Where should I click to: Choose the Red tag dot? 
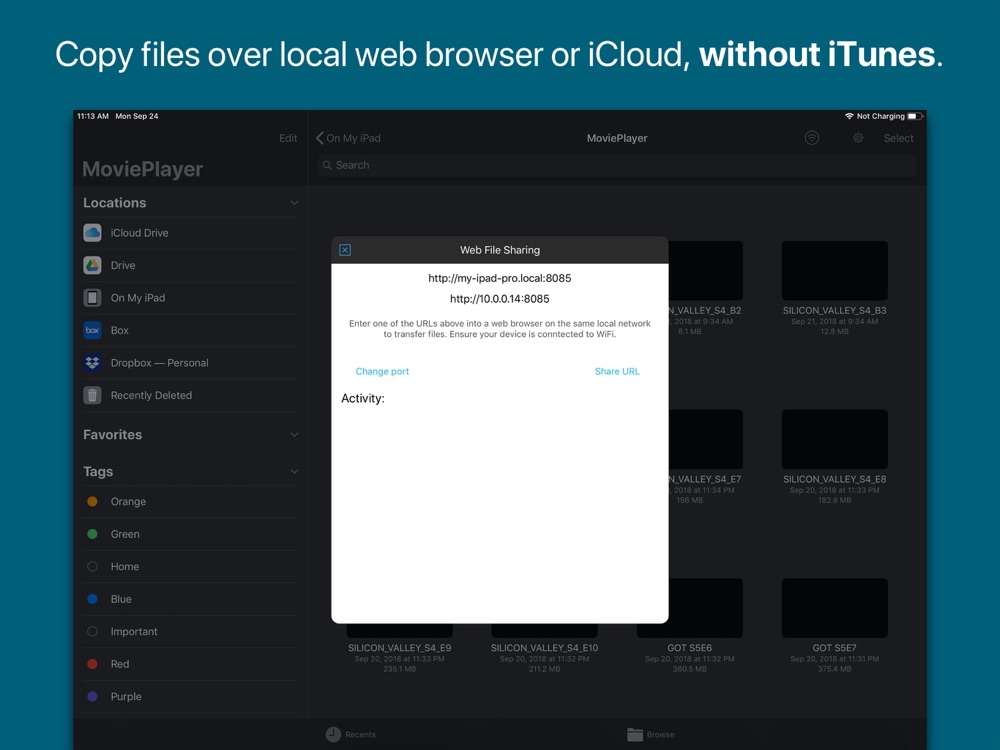(x=92, y=664)
